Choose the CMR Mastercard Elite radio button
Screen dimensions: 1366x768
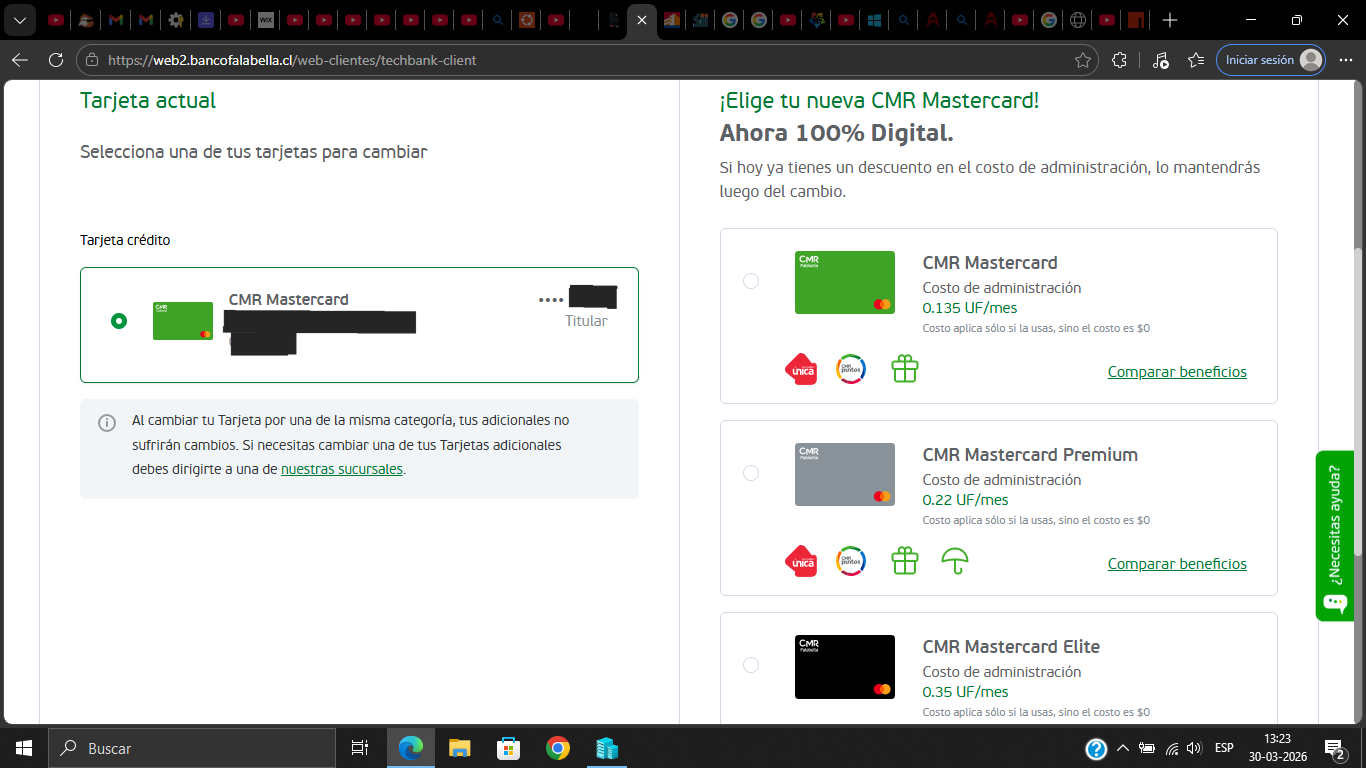(x=751, y=665)
